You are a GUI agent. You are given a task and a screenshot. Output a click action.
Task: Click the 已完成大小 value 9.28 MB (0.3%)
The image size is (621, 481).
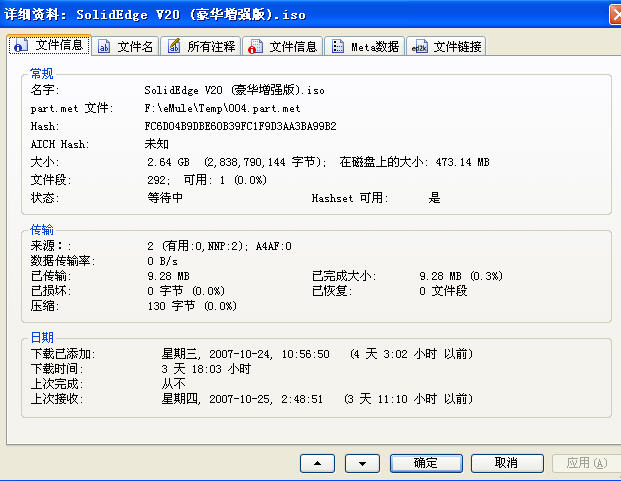pyautogui.click(x=461, y=276)
